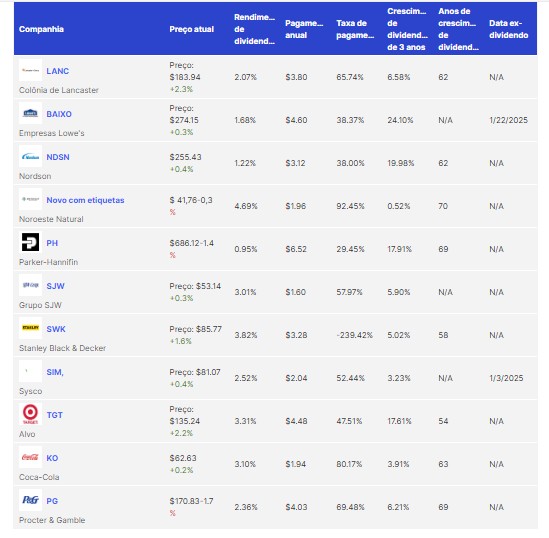Select the 1/22/2025 ex-dividend date
The height and width of the screenshot is (538, 549).
(508, 120)
